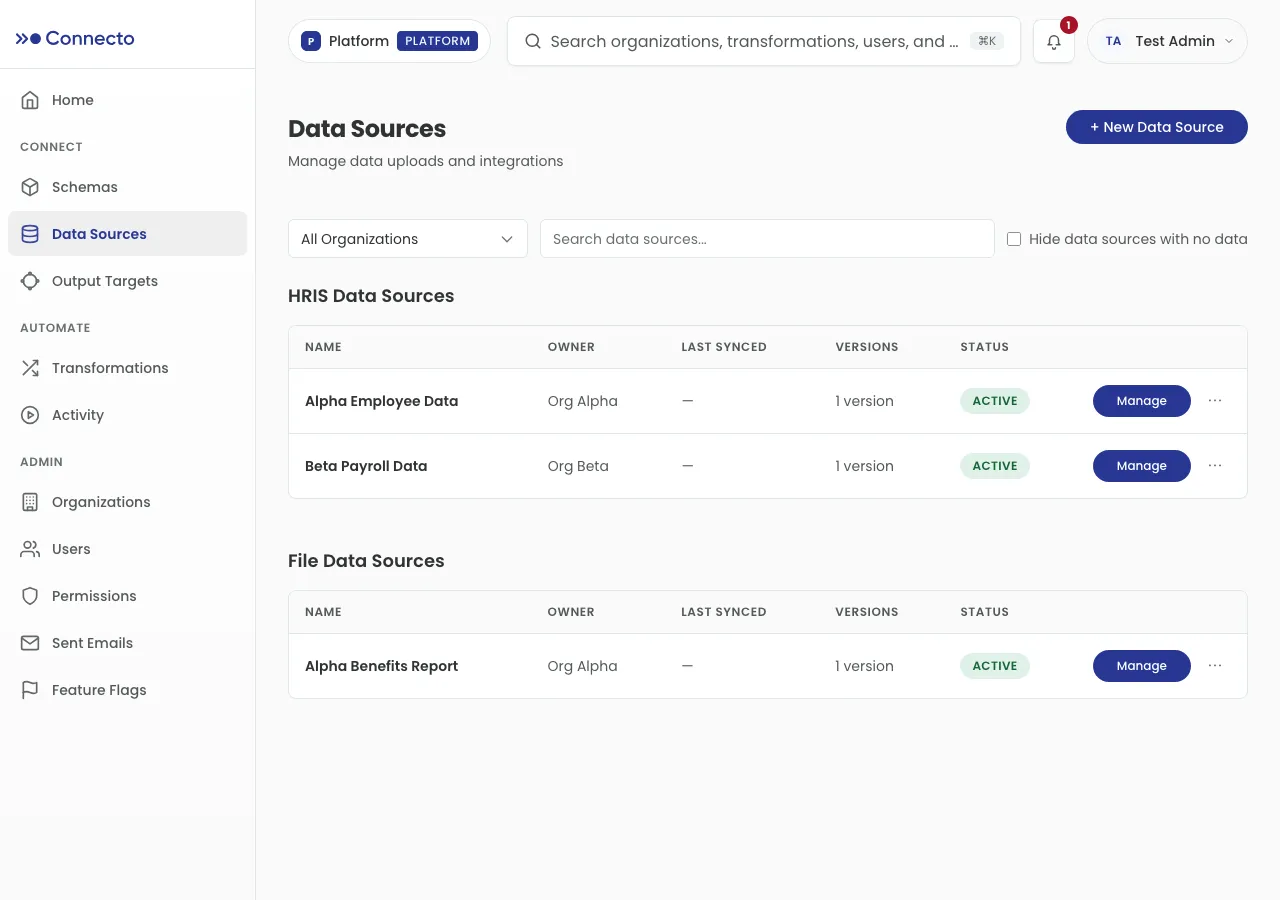Click ACTIVE status of Beta Payroll Data
Image resolution: width=1280 pixels, height=900 pixels.
point(995,466)
